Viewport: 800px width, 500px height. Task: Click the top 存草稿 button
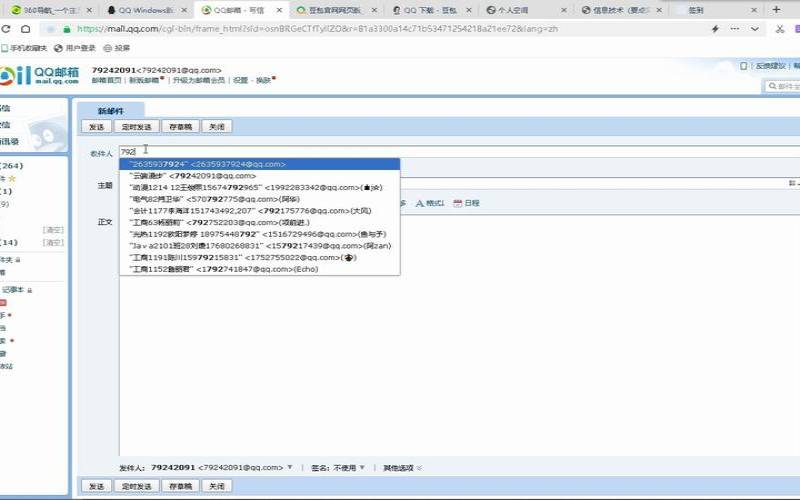[x=180, y=127]
